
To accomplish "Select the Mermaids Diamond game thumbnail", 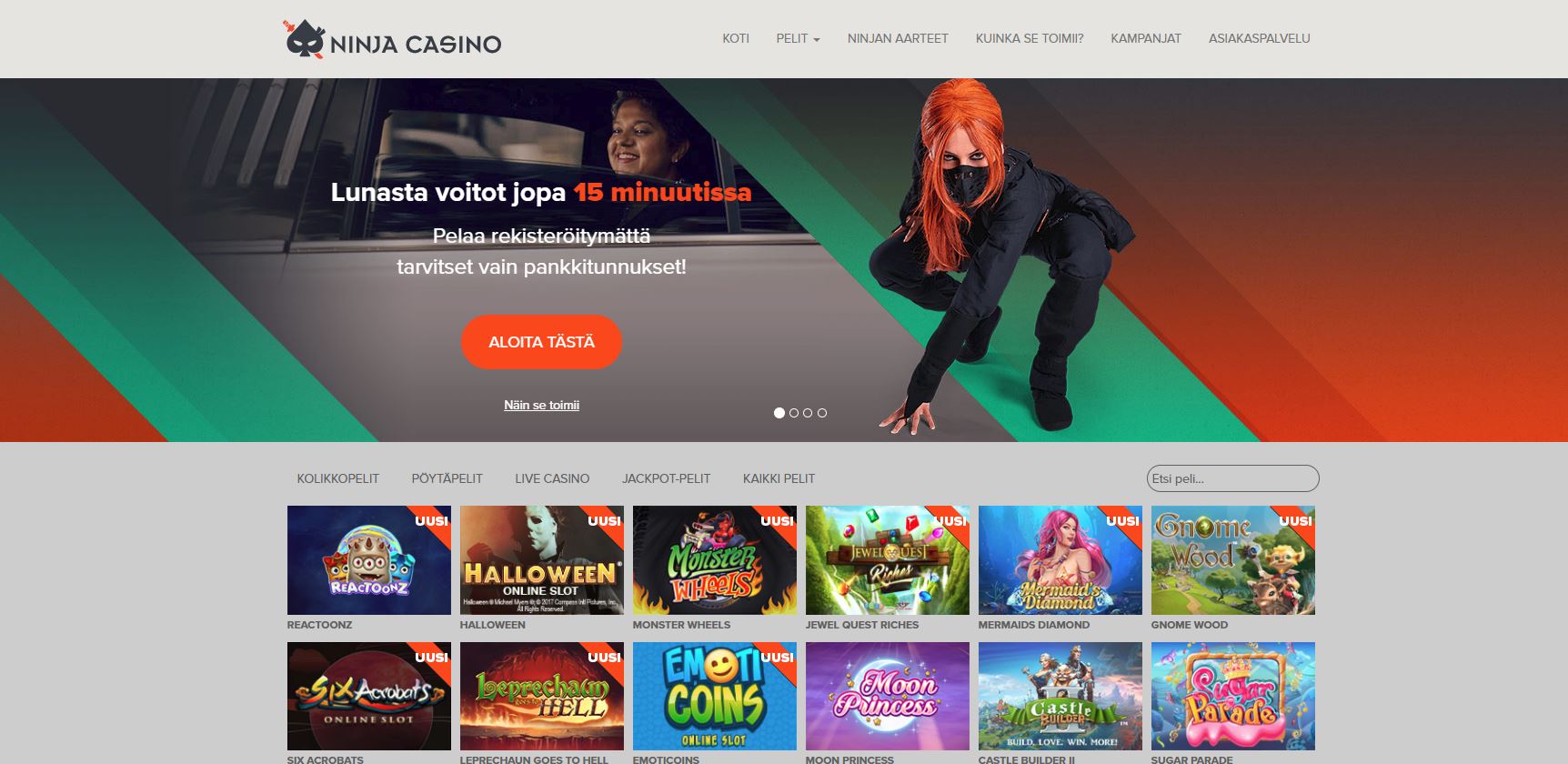I will coord(1060,560).
